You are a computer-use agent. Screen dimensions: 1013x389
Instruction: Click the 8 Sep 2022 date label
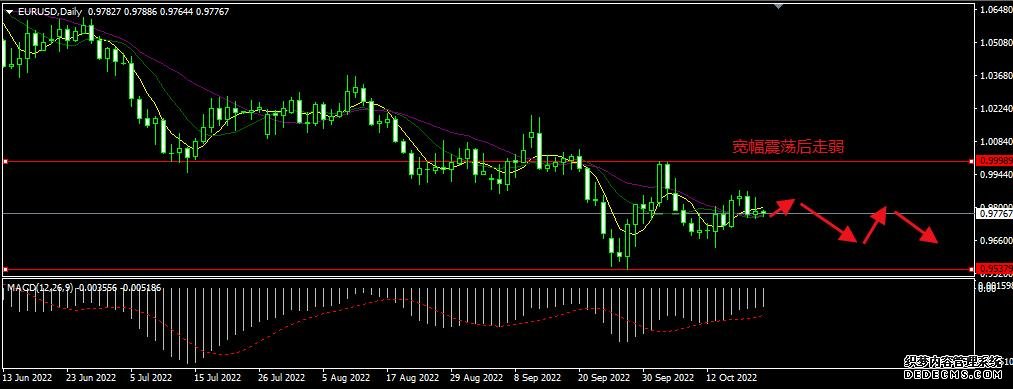point(538,376)
